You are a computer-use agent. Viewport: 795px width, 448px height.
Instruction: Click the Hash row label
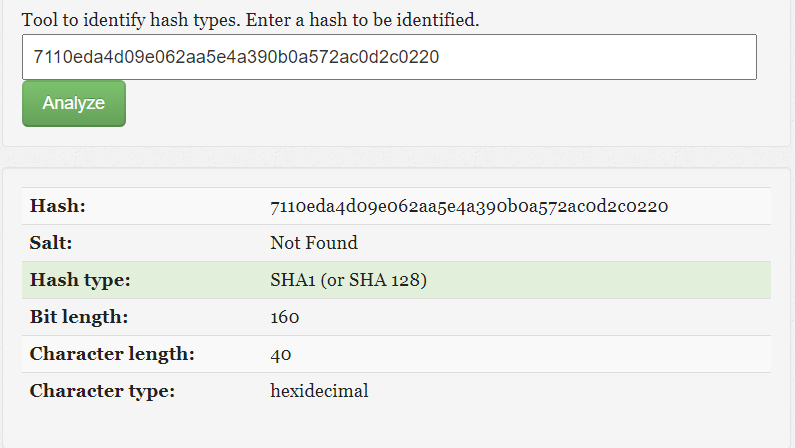point(58,206)
